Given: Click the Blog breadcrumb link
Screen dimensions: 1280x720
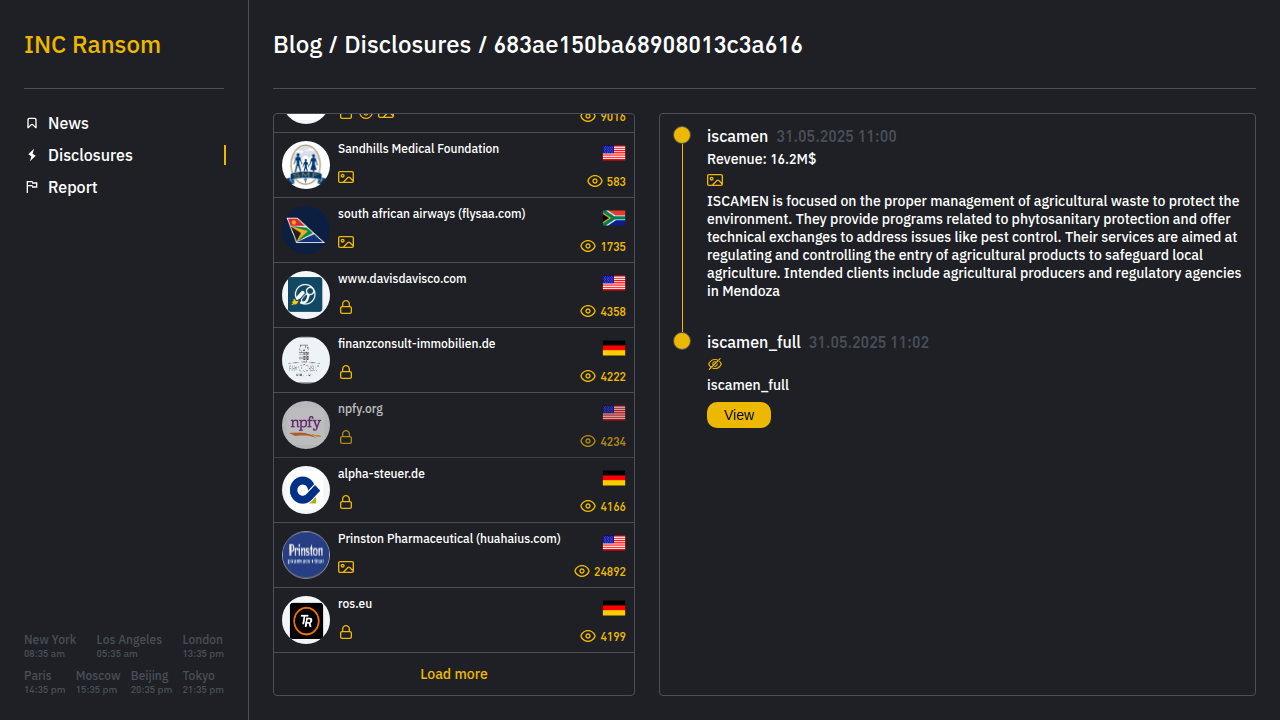Looking at the screenshot, I should pos(298,45).
